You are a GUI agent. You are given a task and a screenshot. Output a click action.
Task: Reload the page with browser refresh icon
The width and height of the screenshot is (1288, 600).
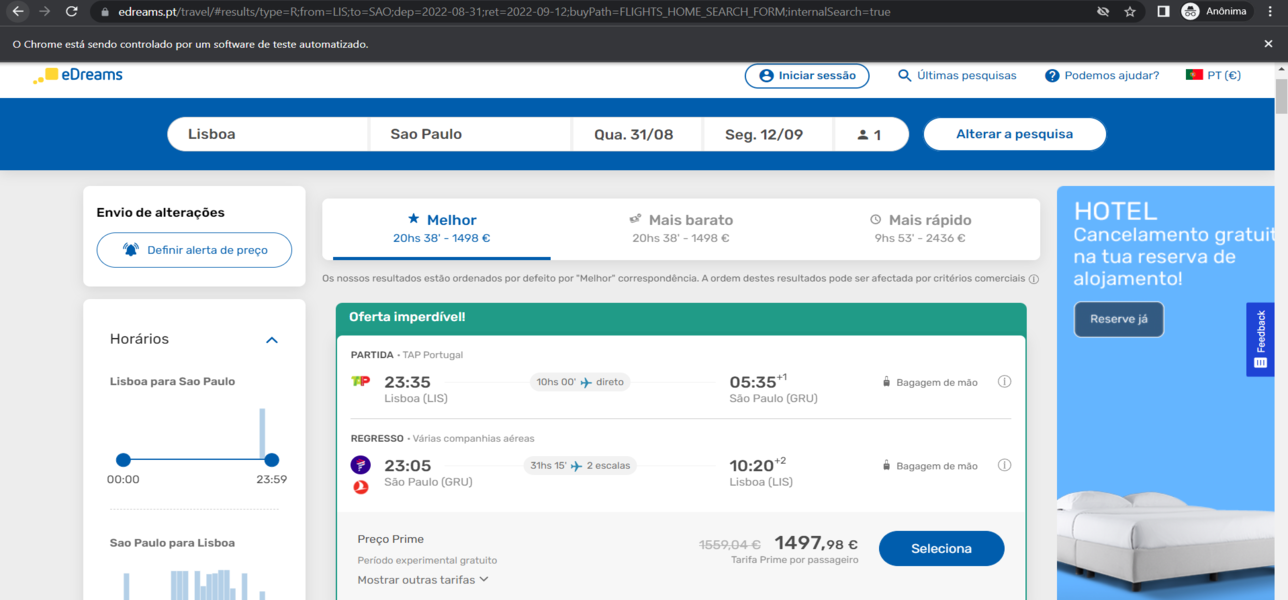[71, 12]
